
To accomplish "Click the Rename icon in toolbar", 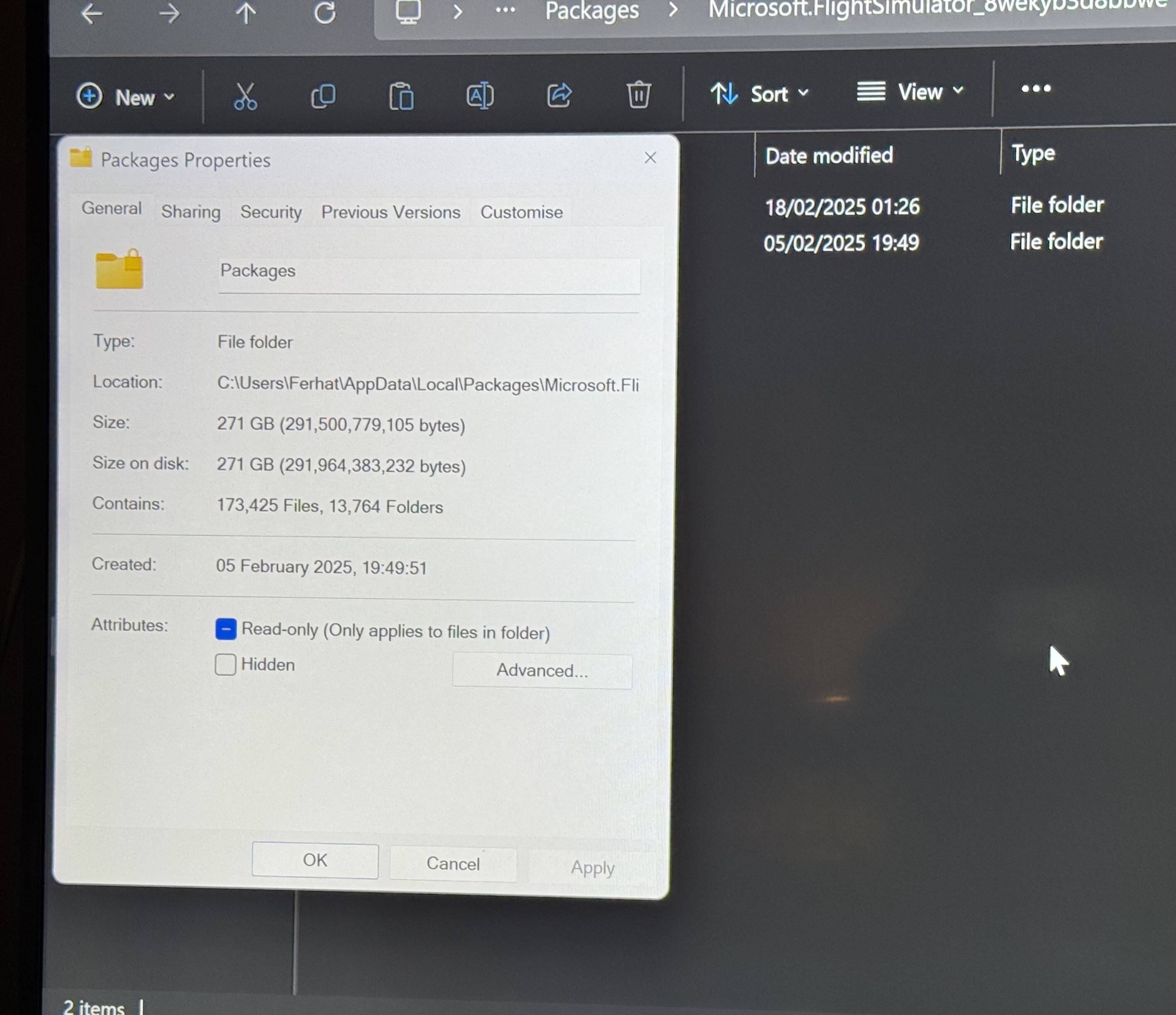I will coord(480,95).
